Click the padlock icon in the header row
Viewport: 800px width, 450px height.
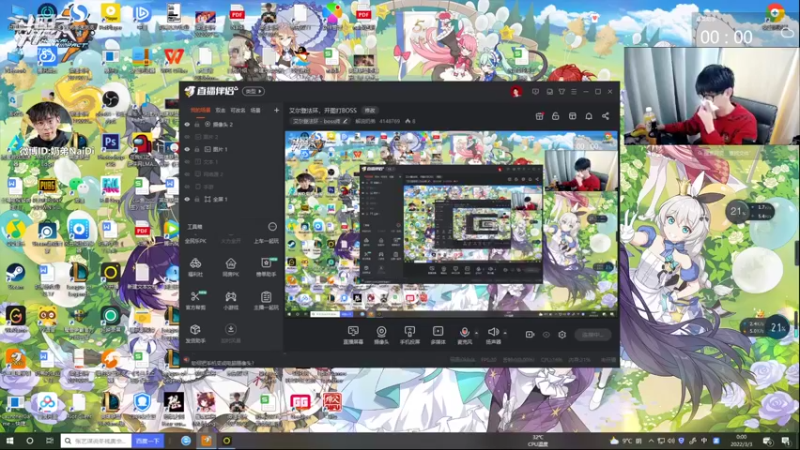pos(556,116)
